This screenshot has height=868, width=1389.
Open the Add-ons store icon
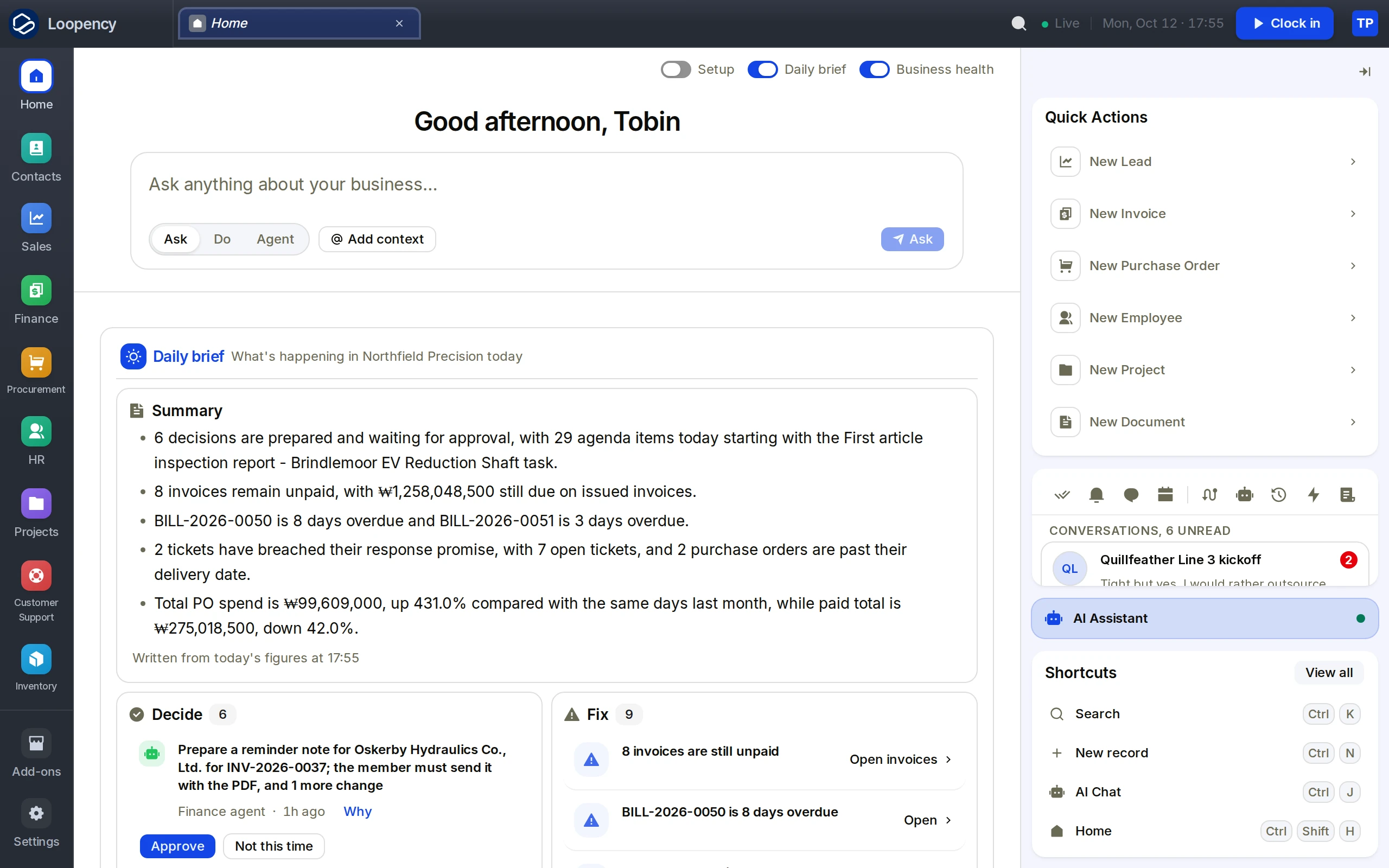(x=36, y=743)
